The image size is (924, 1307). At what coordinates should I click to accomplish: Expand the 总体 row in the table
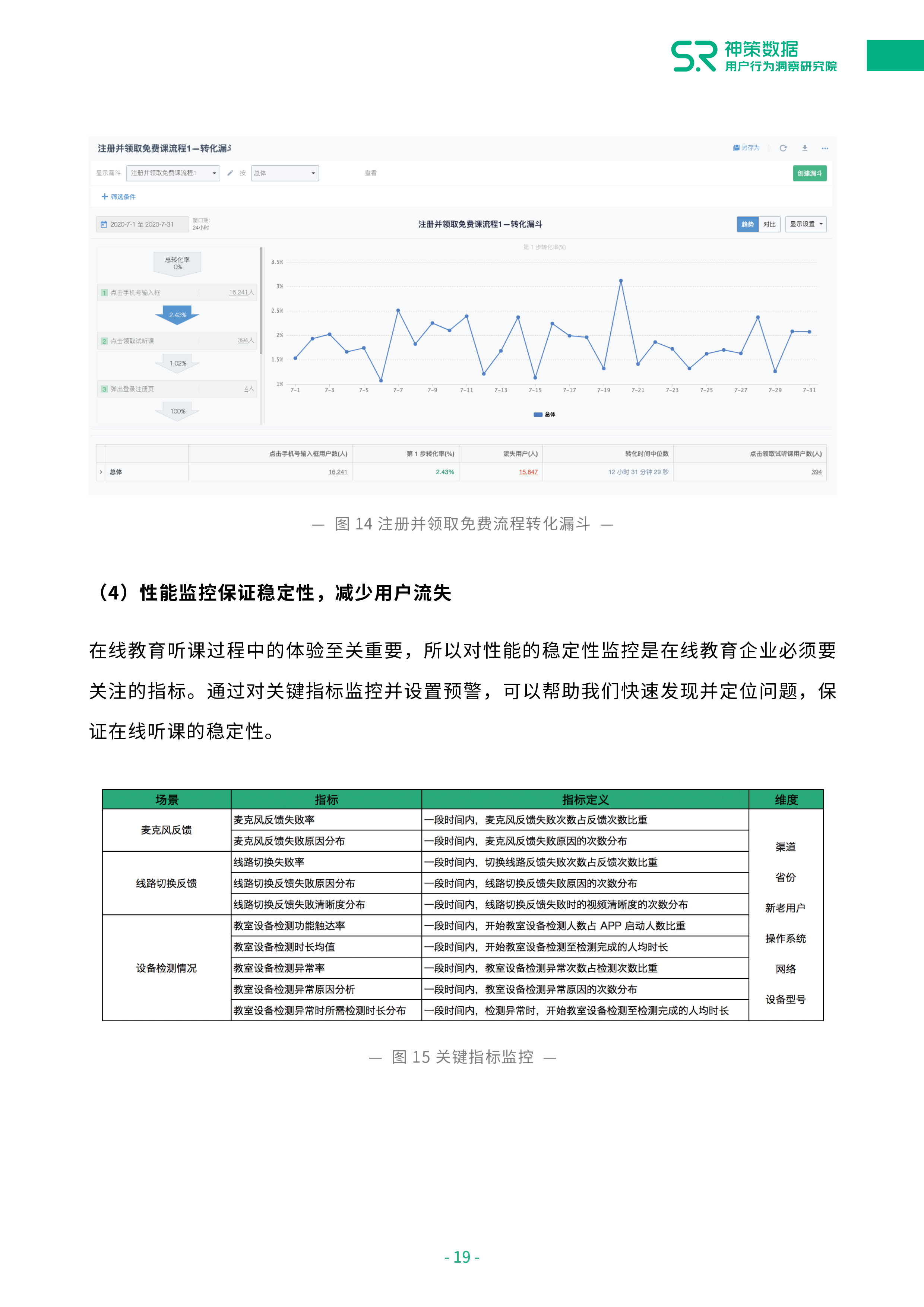point(101,472)
